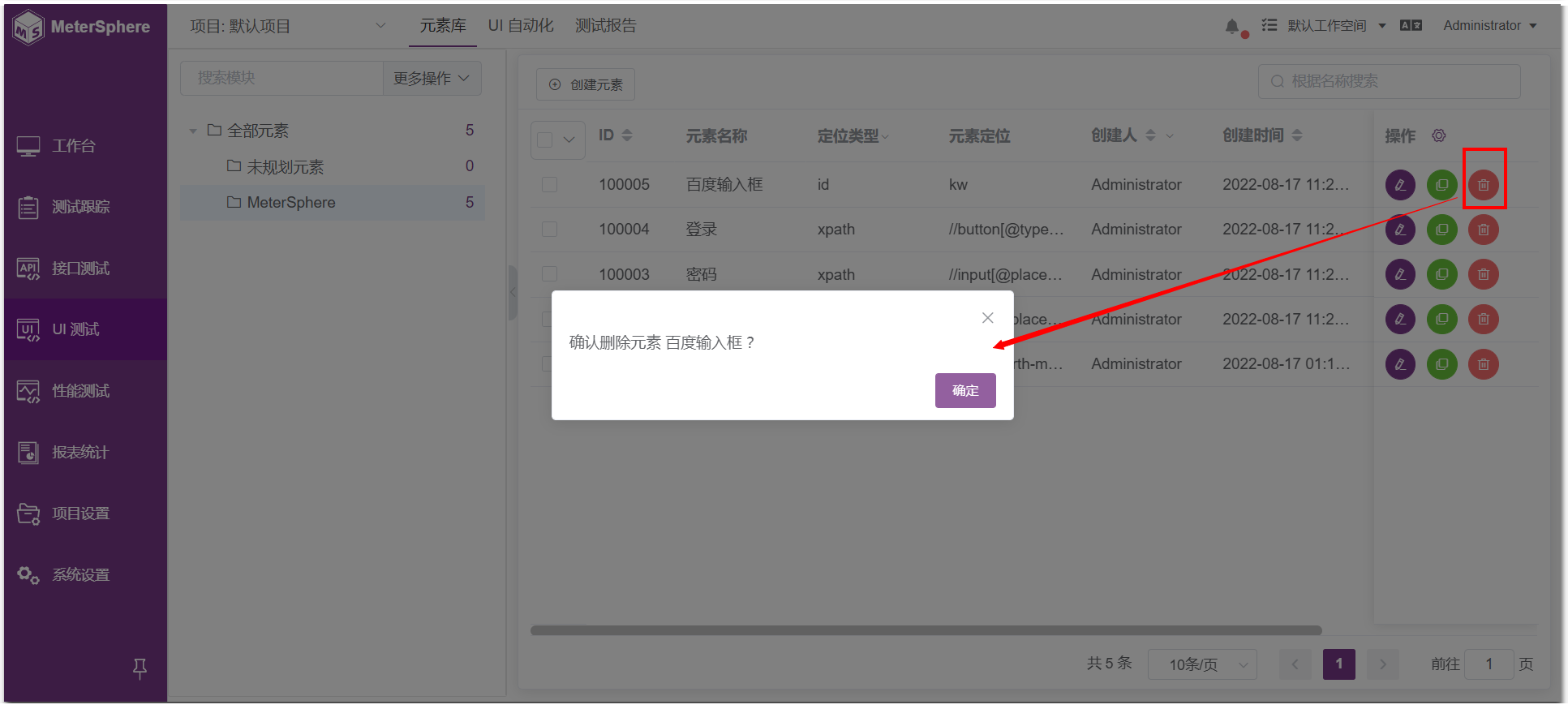The width and height of the screenshot is (1568, 709).
Task: Open 接口测试 in the sidebar
Action: click(x=85, y=269)
